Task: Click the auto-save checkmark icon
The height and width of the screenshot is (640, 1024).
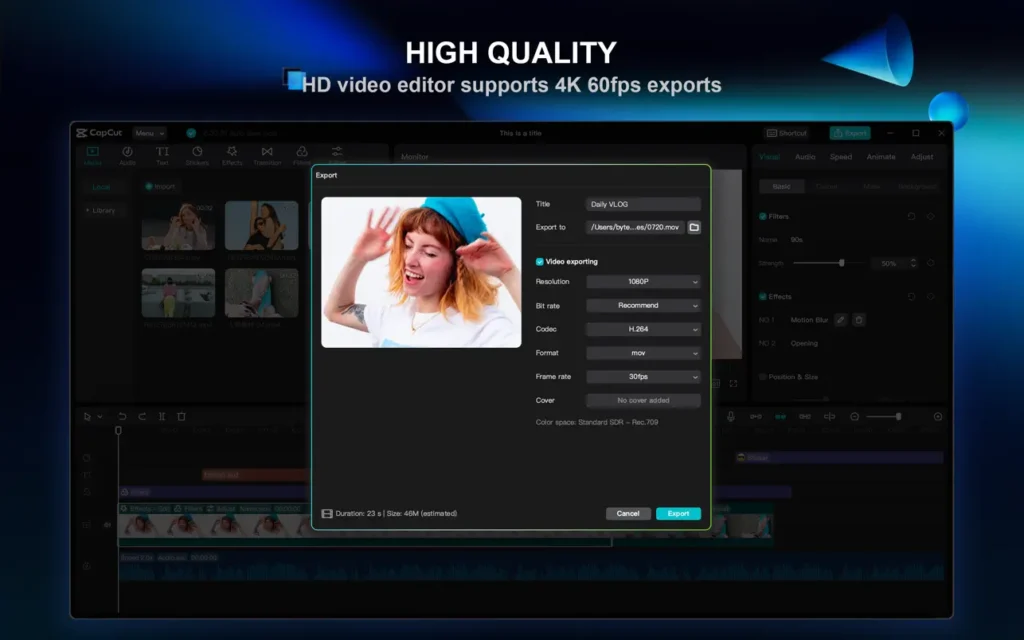Action: click(191, 133)
